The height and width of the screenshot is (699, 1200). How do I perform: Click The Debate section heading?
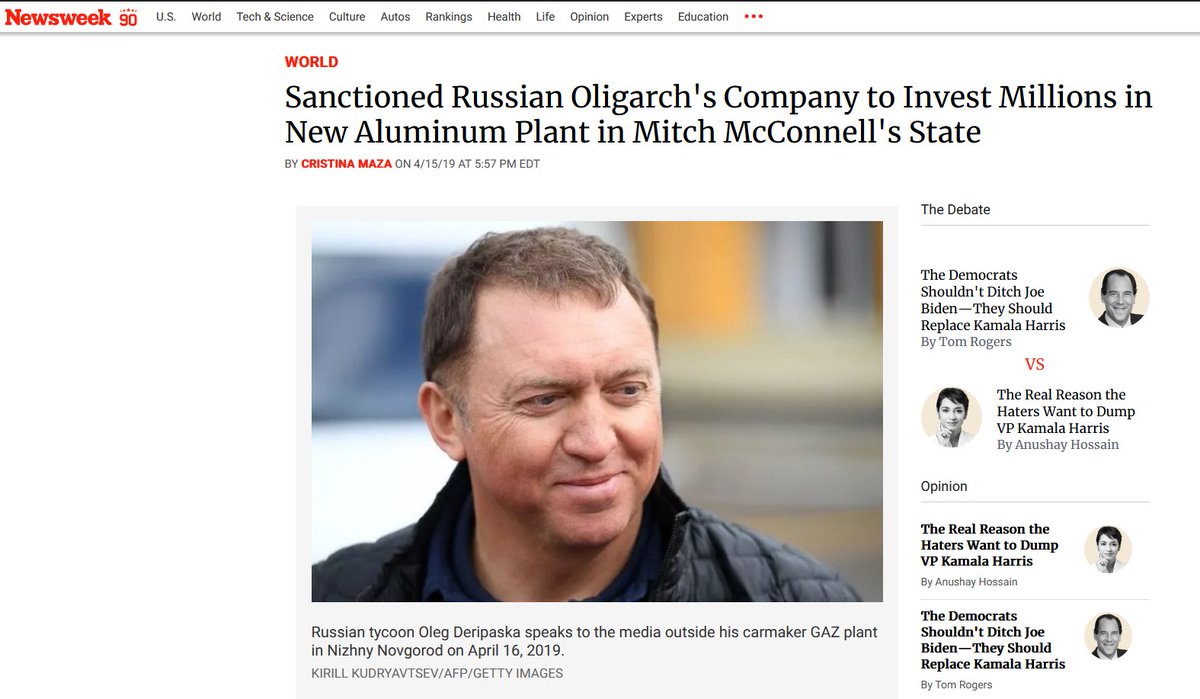[x=955, y=210]
